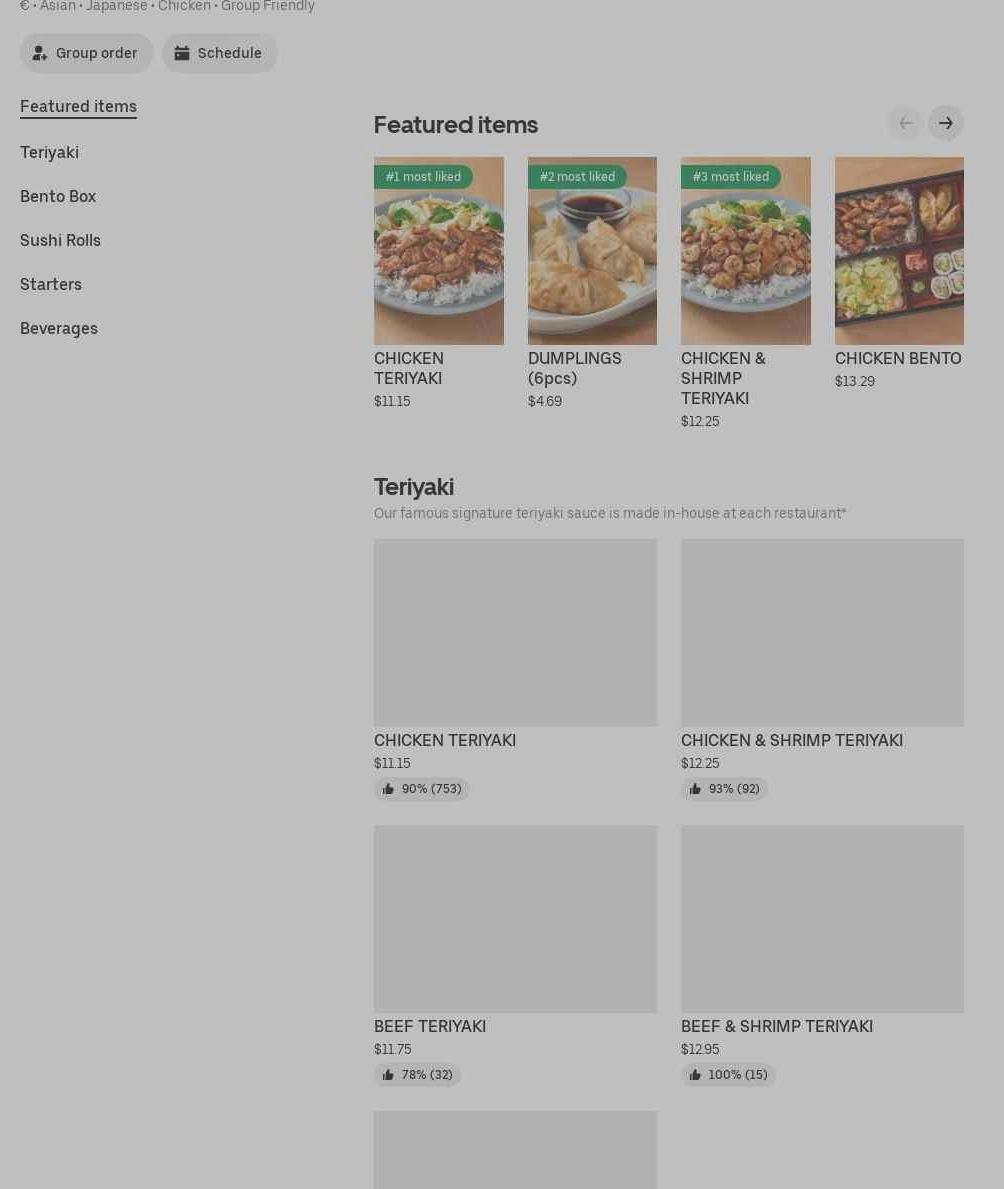This screenshot has height=1189, width=1004.
Task: Open featured DUMPLINGS (6pcs) photo
Action: [x=592, y=251]
